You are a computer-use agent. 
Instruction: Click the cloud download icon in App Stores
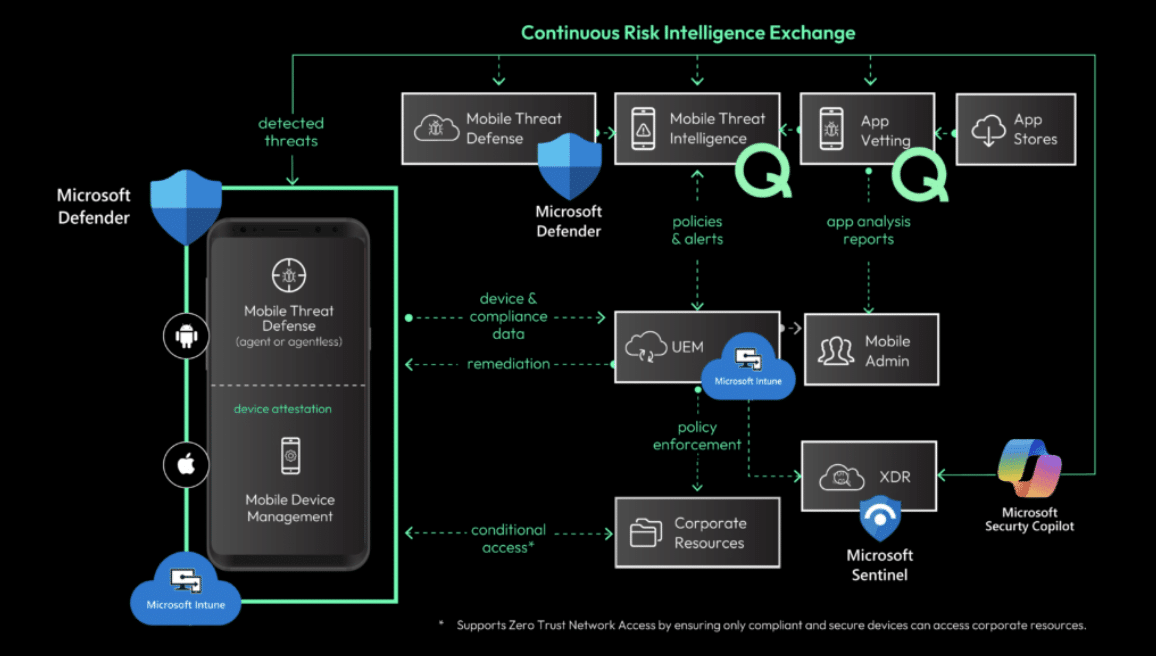(x=989, y=130)
